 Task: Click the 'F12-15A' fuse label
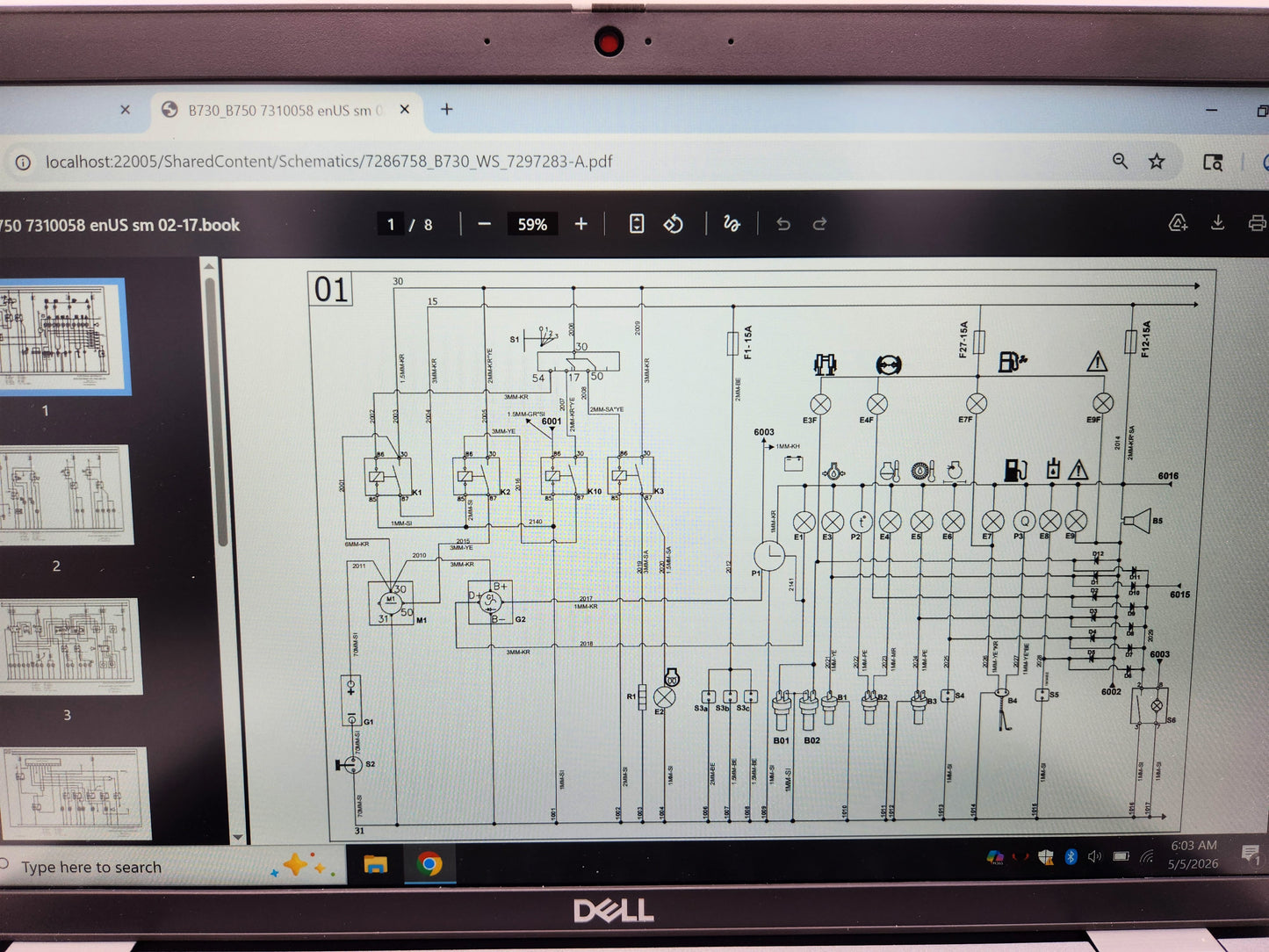click(x=1146, y=338)
